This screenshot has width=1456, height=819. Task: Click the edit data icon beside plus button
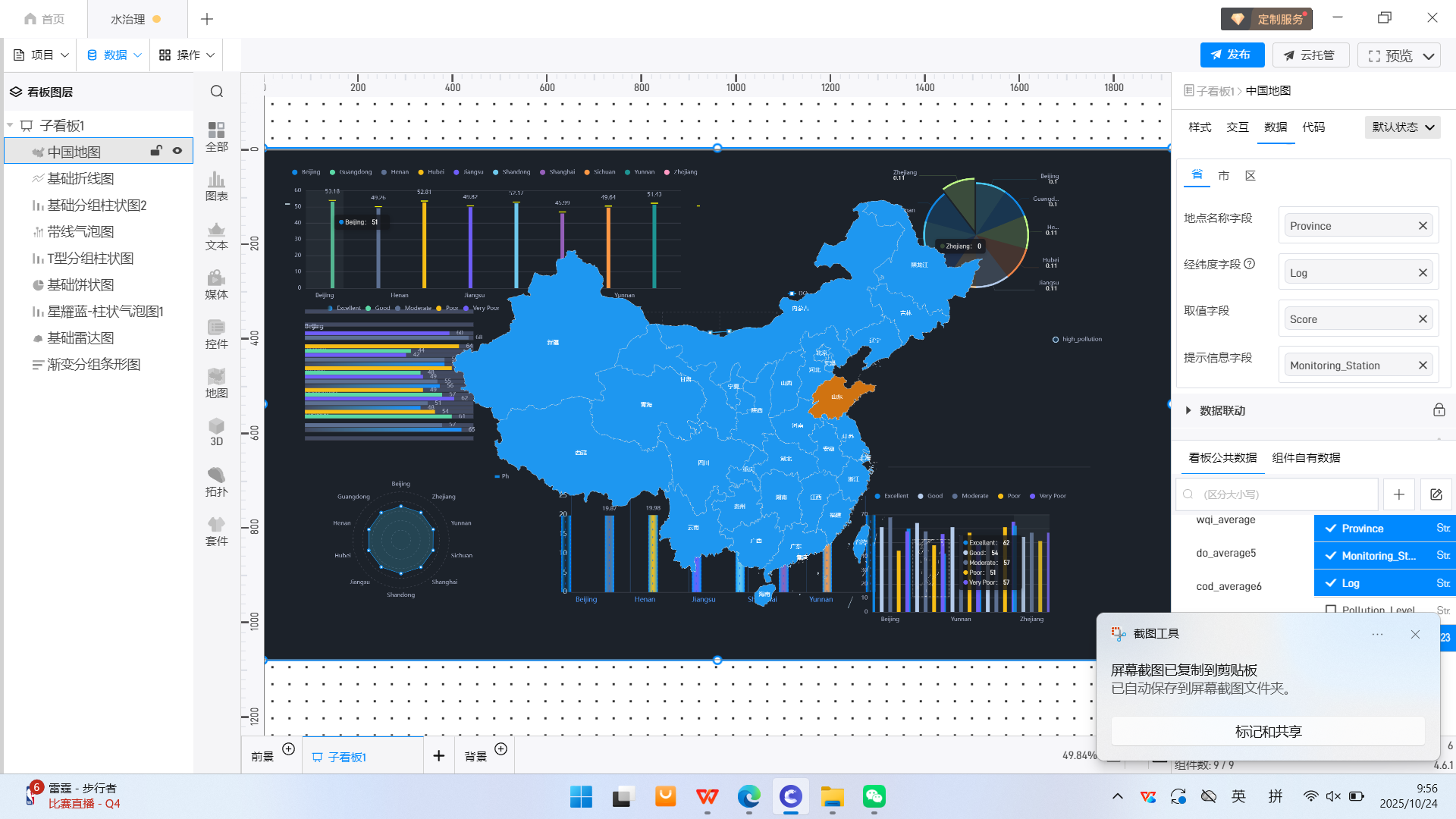pyautogui.click(x=1436, y=494)
